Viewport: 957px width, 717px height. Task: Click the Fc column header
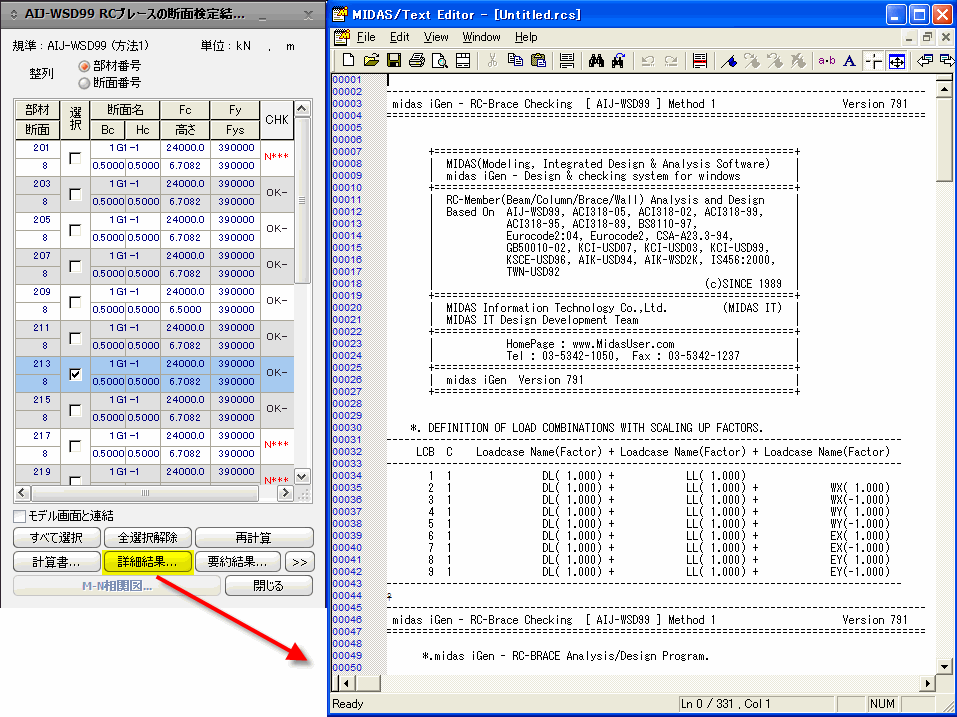pos(185,110)
